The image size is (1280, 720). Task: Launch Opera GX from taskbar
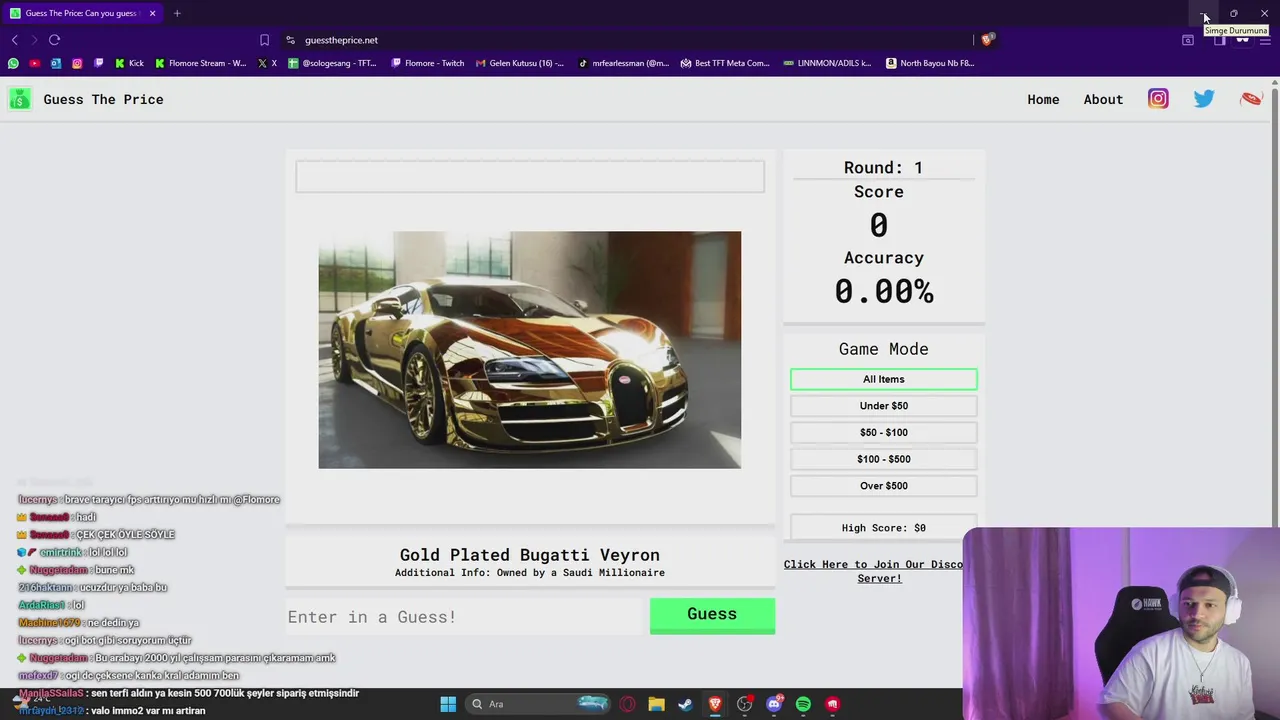coord(627,704)
